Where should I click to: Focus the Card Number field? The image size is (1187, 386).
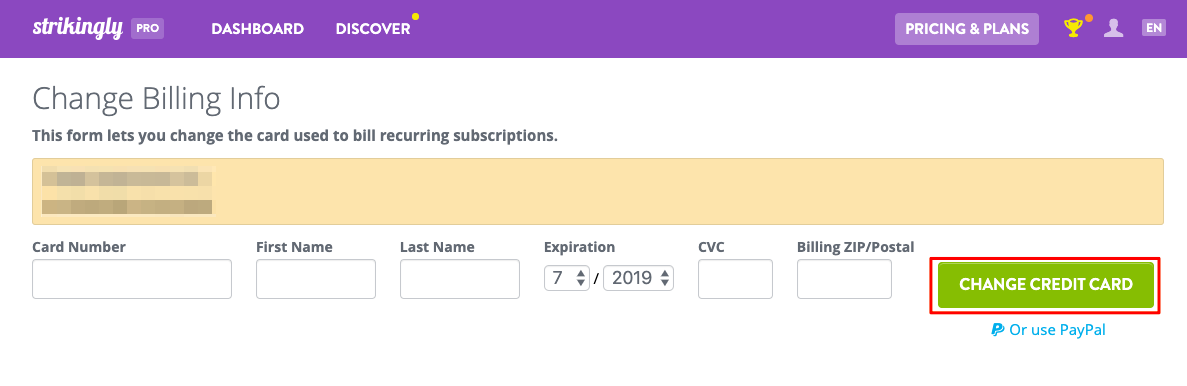click(132, 279)
